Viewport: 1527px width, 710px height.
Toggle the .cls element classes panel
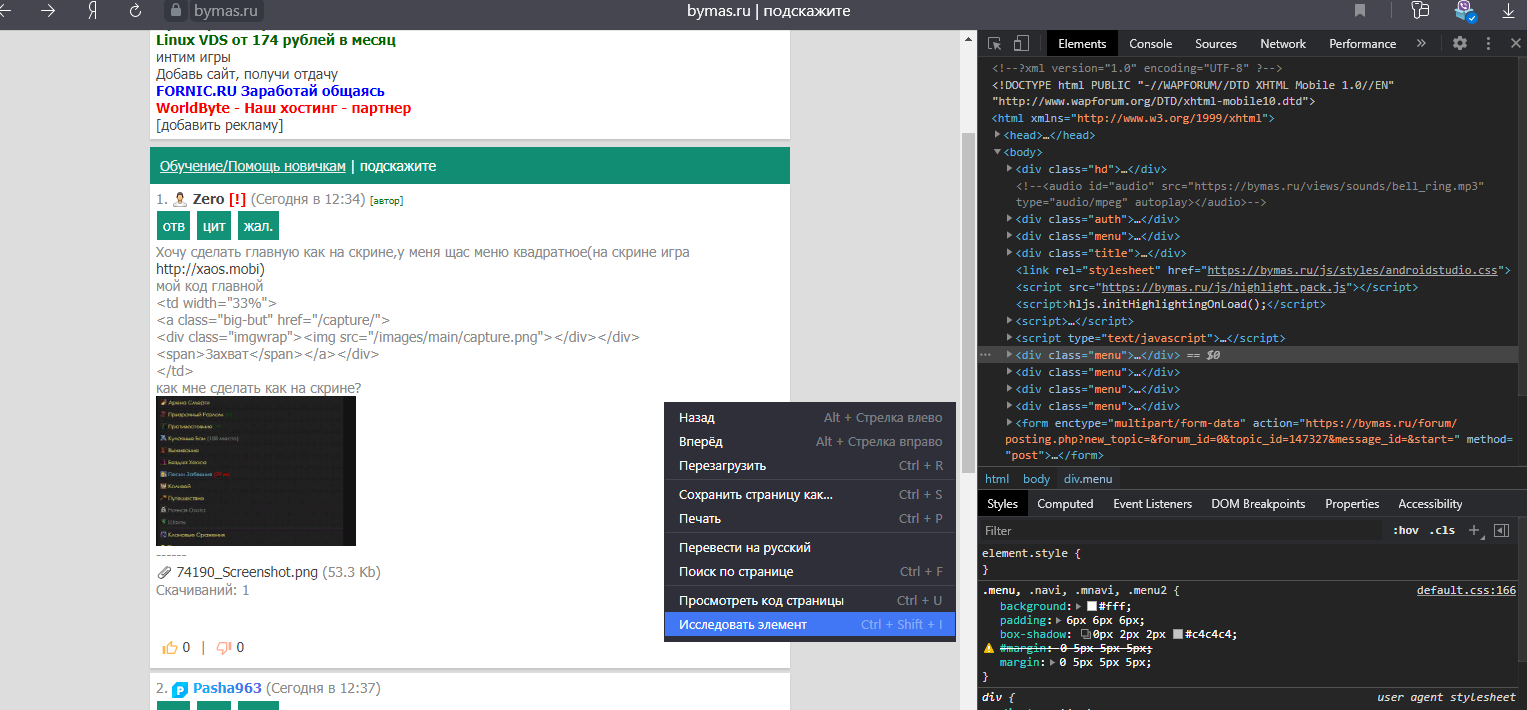coord(1442,530)
